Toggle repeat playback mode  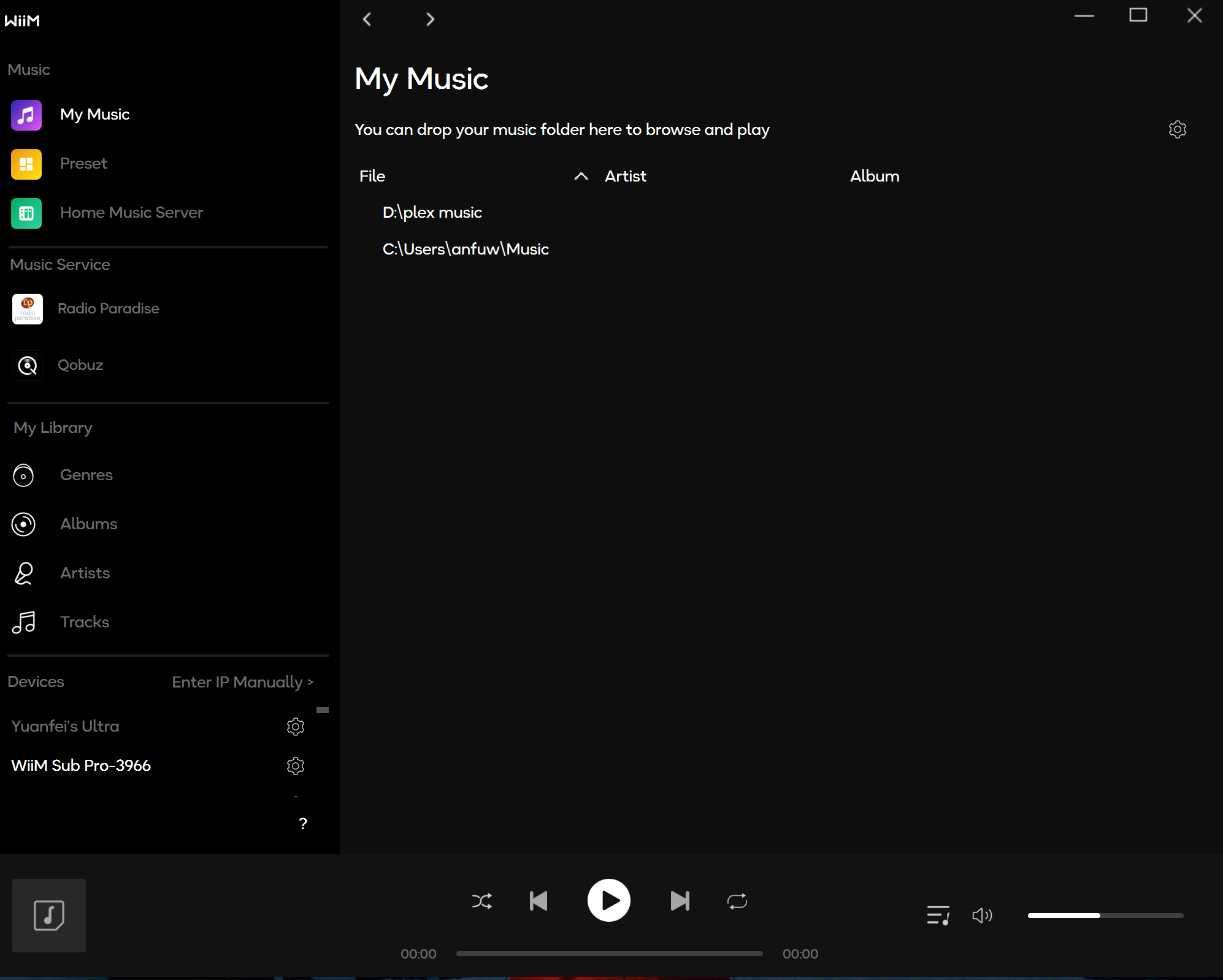(737, 901)
